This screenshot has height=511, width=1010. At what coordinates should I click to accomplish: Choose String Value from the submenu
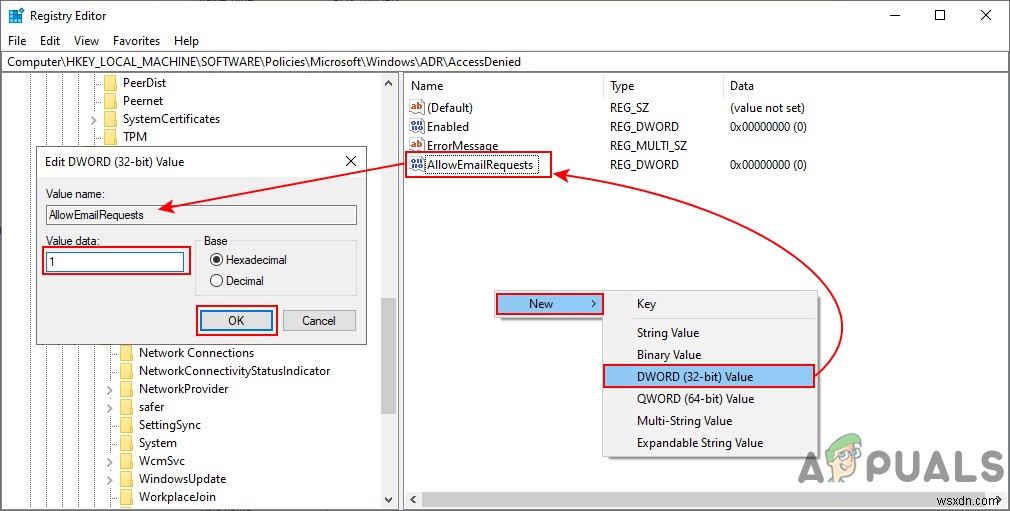709,333
